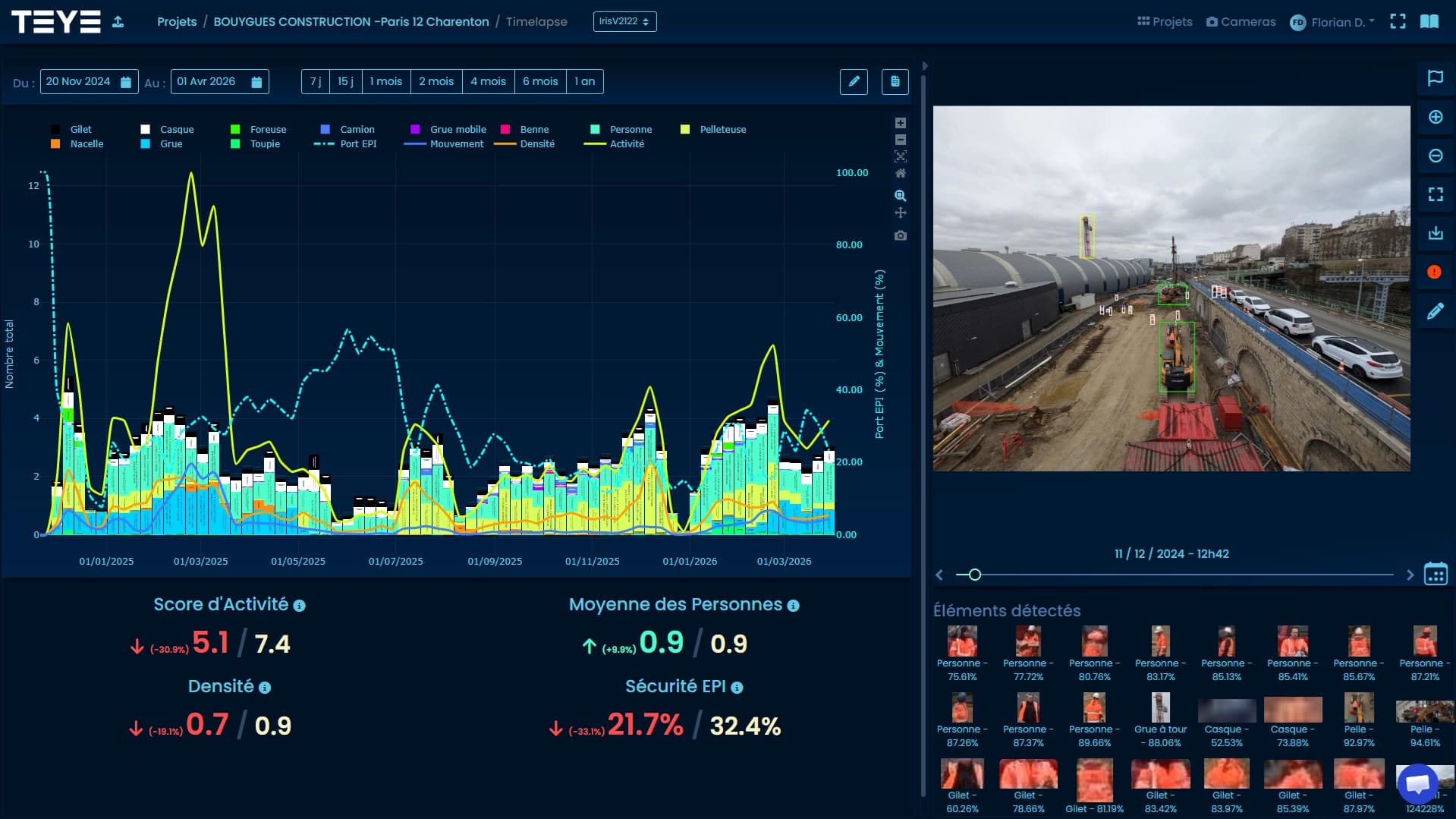
Task: Click the flag icon in right sidebar
Action: [x=1435, y=78]
